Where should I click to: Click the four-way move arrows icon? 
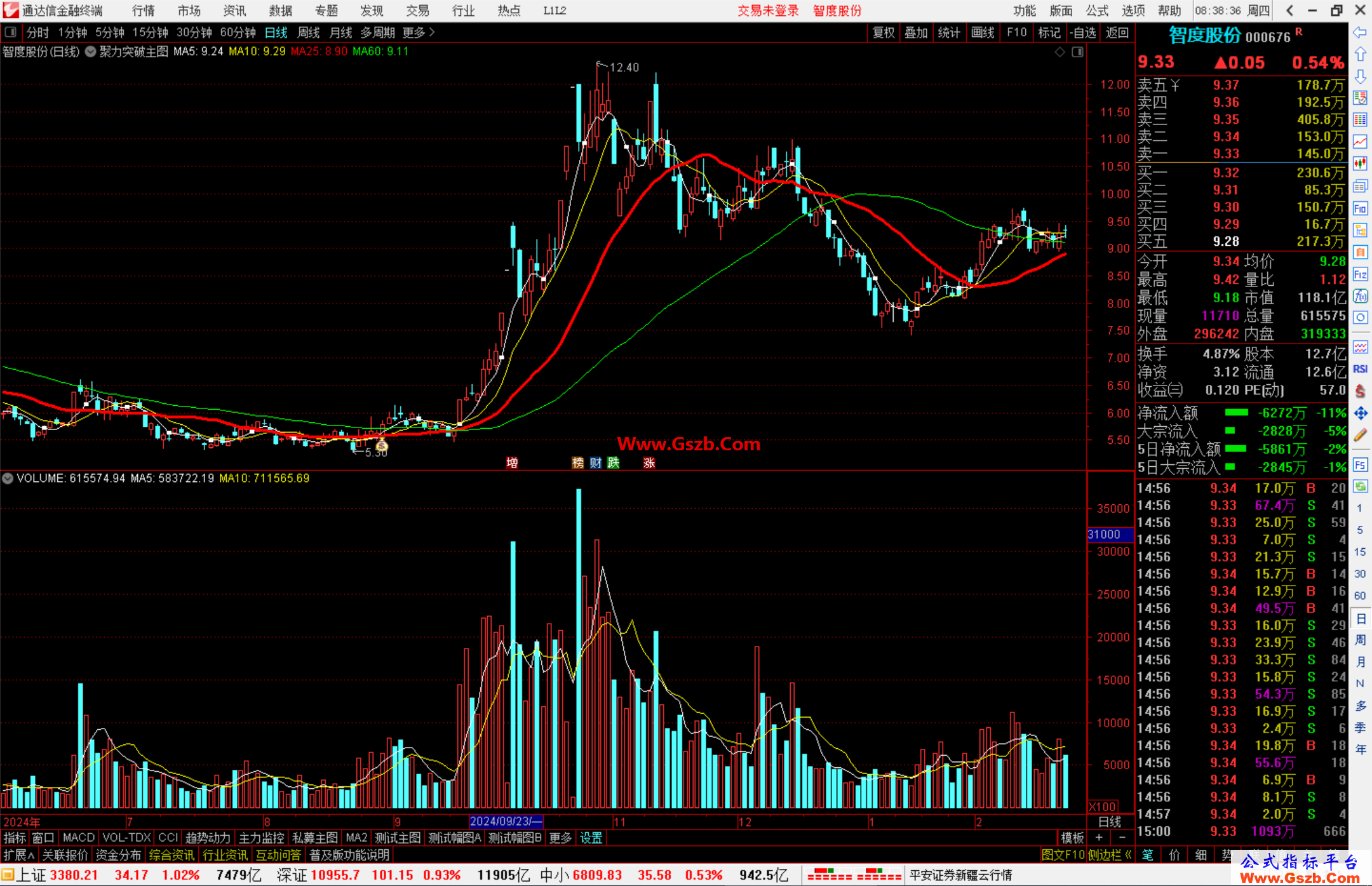click(1360, 413)
